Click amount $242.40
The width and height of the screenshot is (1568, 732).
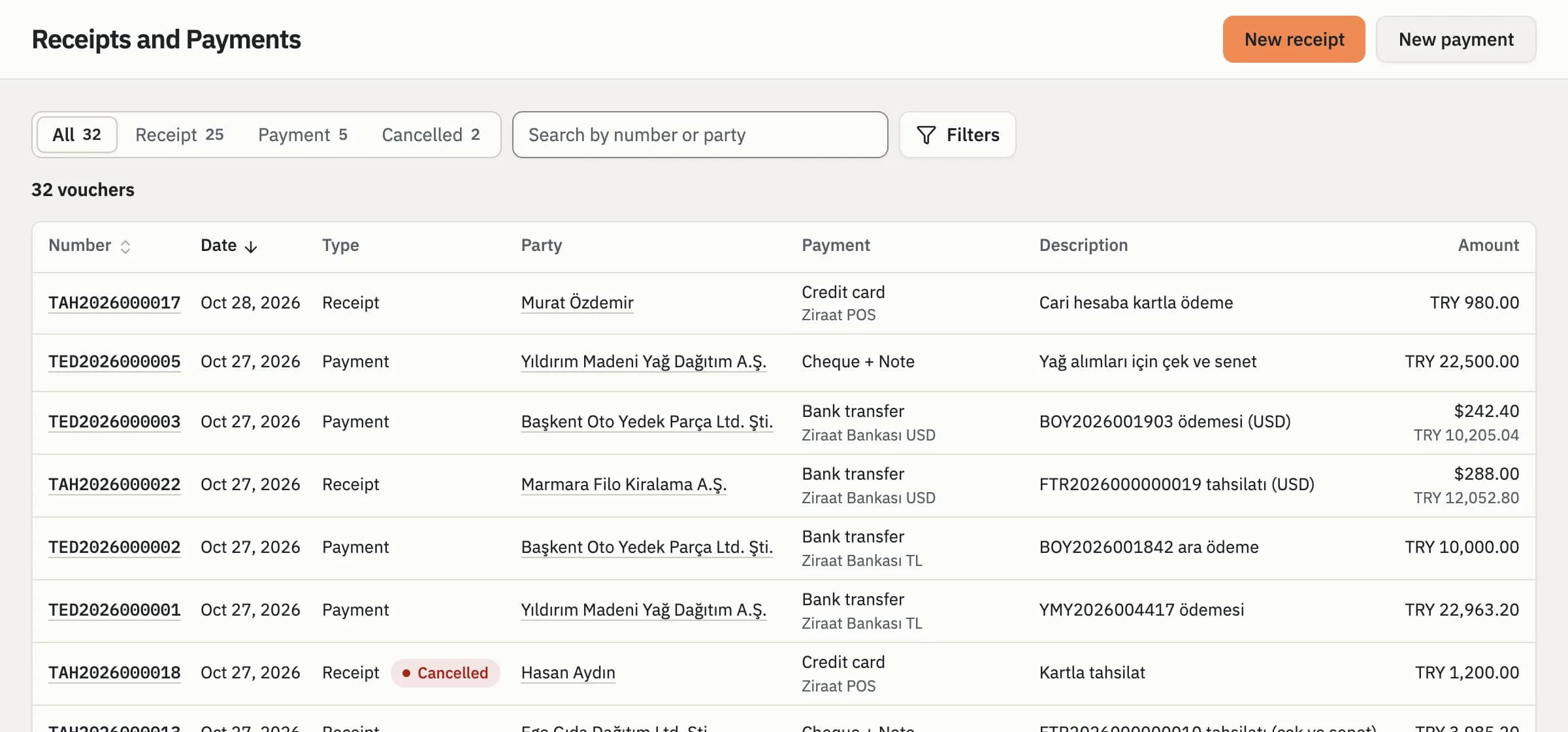tap(1486, 411)
